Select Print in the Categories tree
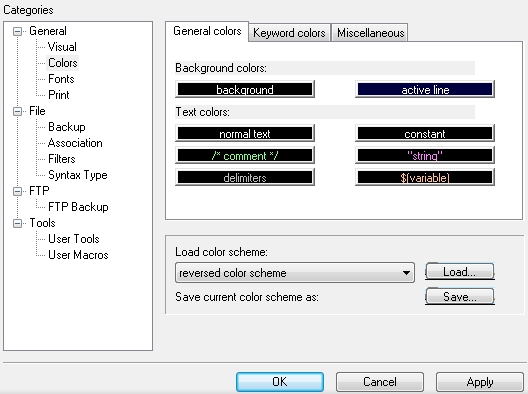Viewport: 528px width, 394px height. (59, 95)
